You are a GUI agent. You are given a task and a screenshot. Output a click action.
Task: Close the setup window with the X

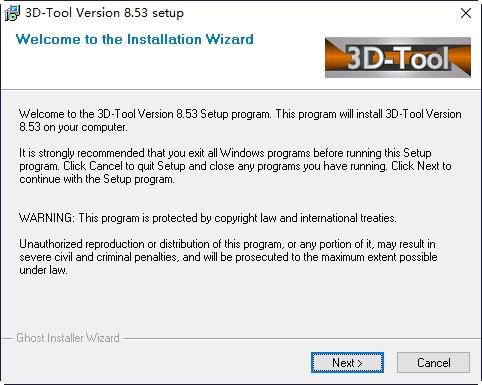pos(465,13)
